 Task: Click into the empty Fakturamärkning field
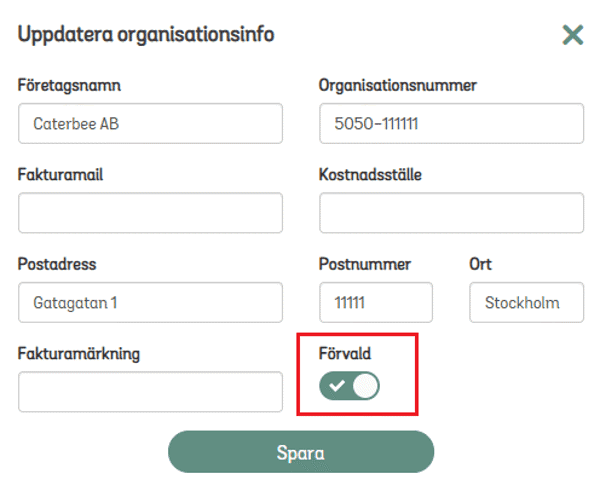click(150, 391)
